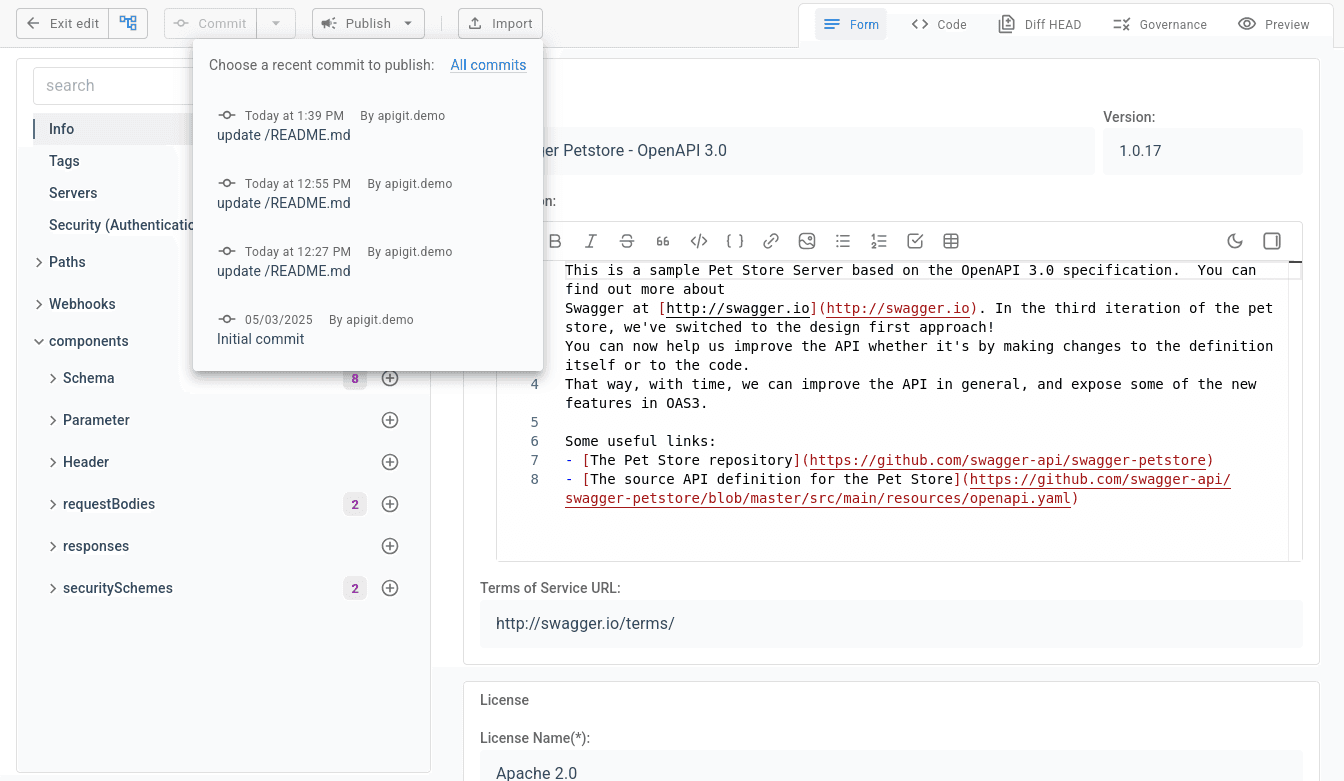Expand the Paths tree node
Screen dimensions: 1344x781
pyautogui.click(x=39, y=262)
